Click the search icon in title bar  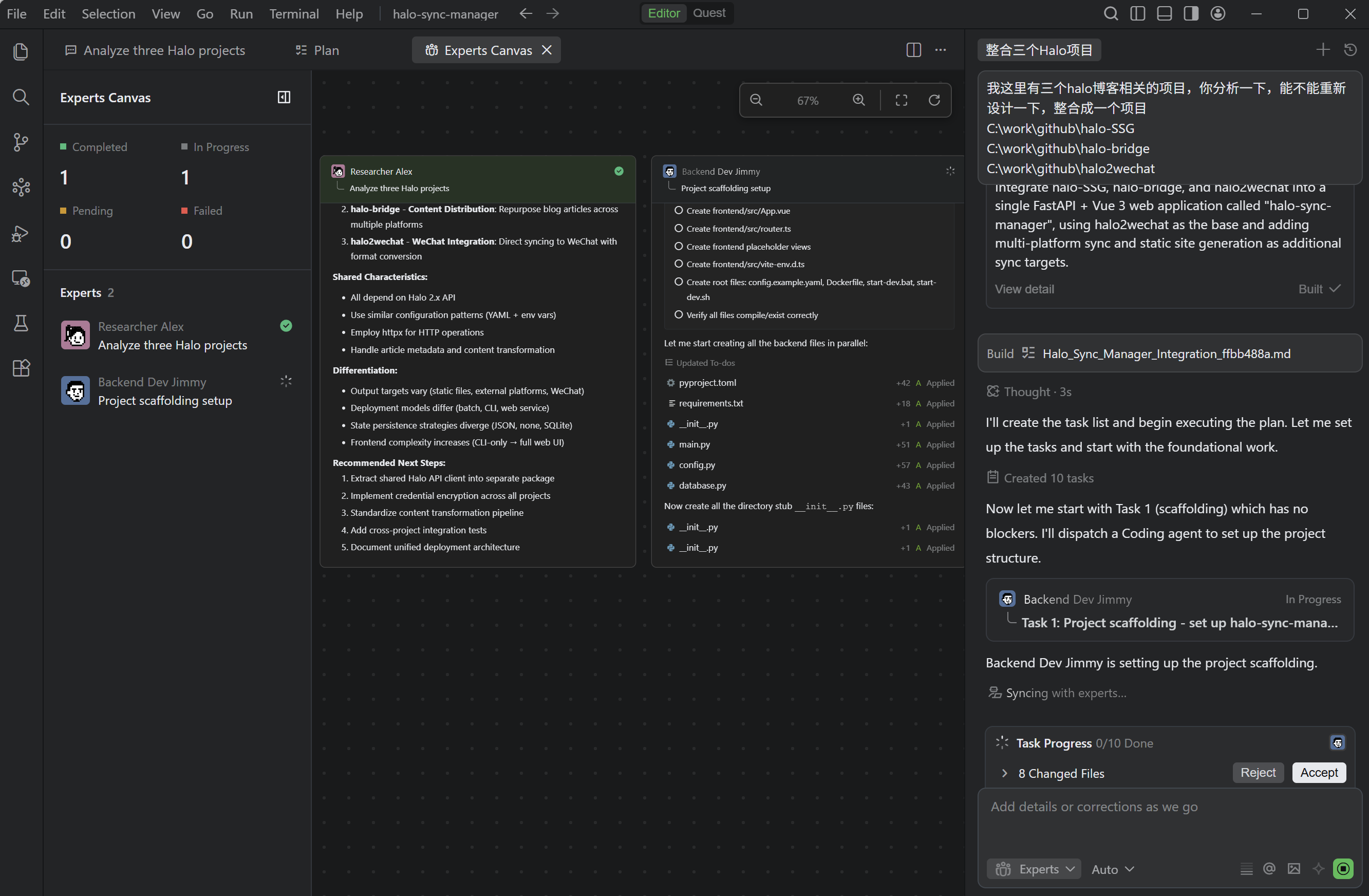[1111, 13]
